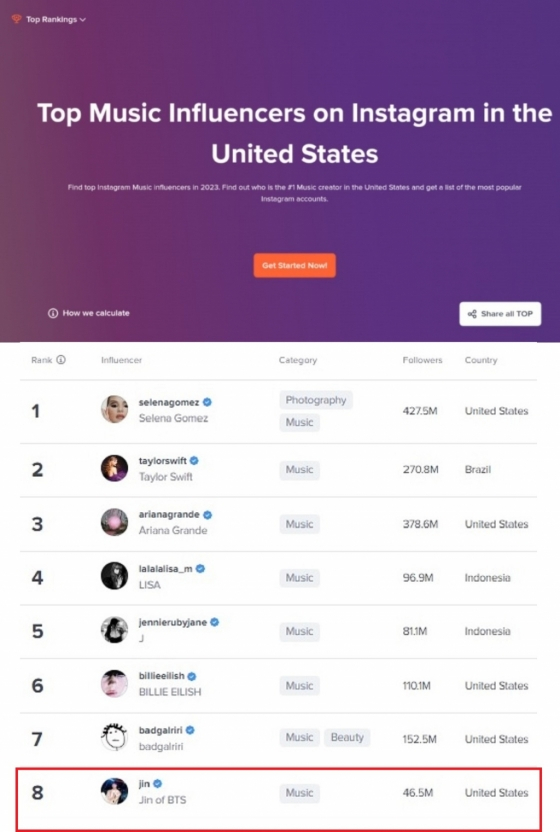
Task: Click the verified badge beside lalalalisa_m
Action: click(200, 568)
